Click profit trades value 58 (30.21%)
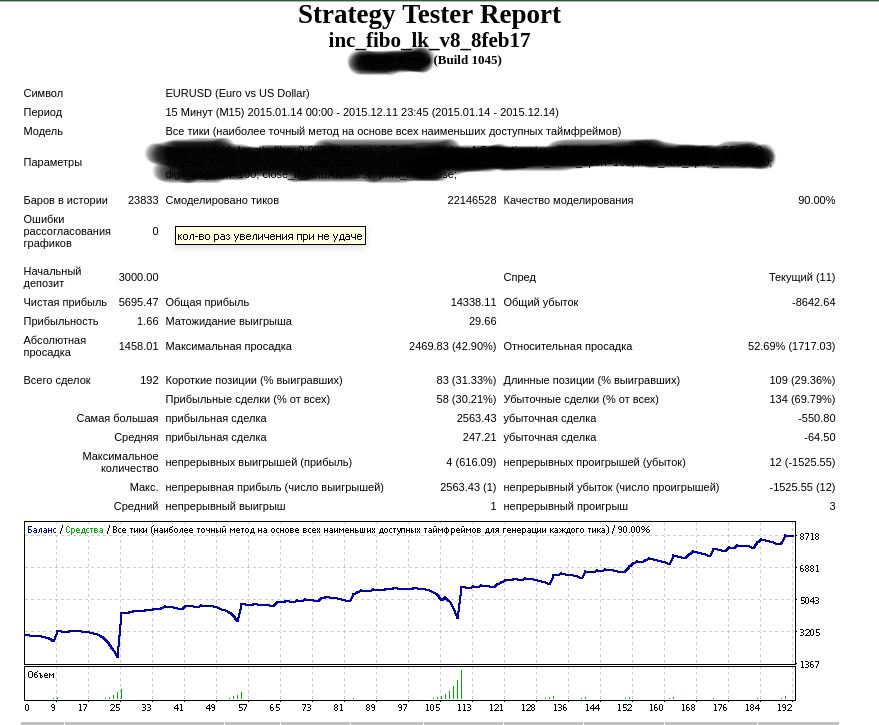The width and height of the screenshot is (879, 725). coord(466,399)
